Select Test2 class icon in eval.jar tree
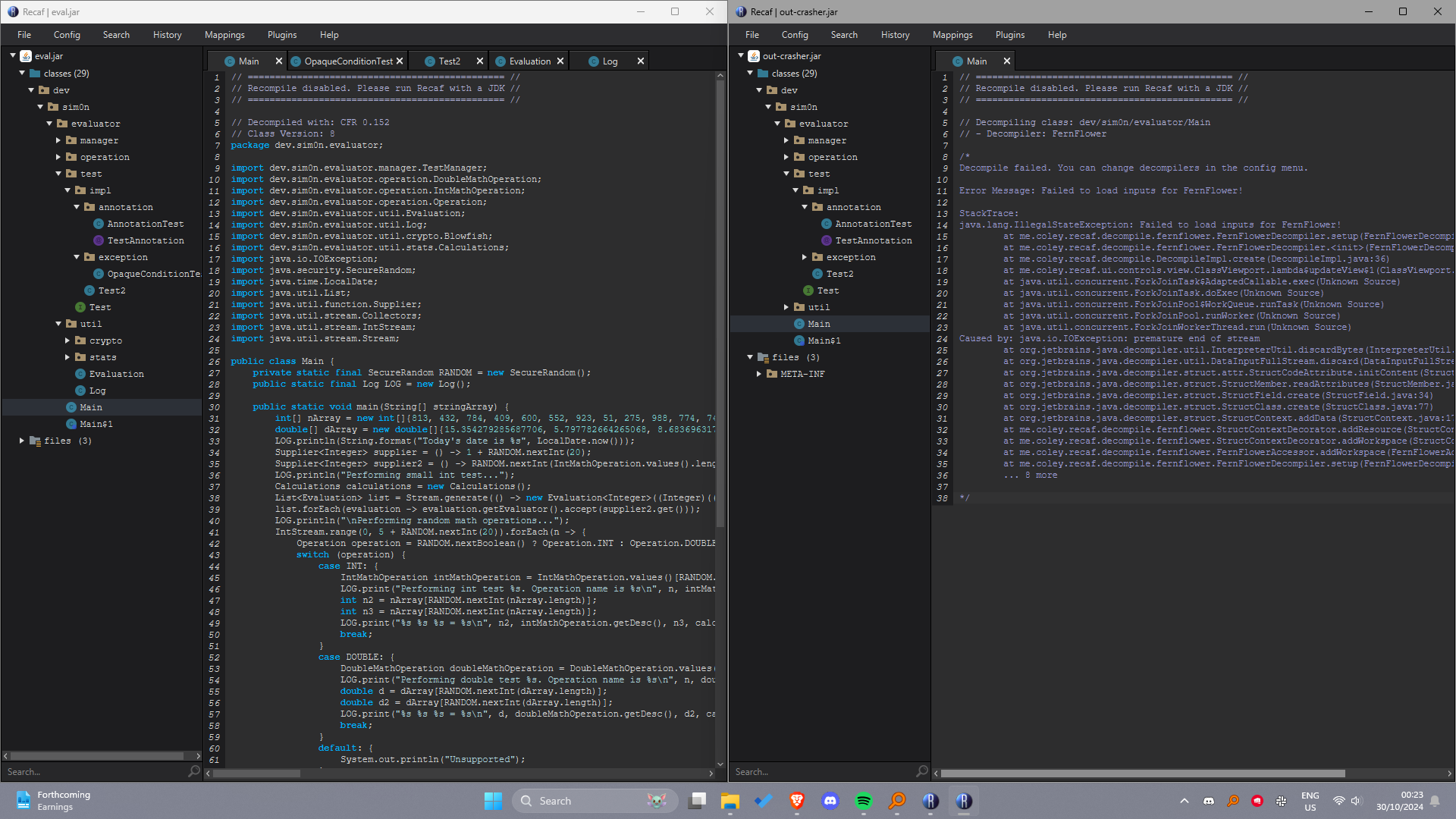Screen dimensions: 1456x819 tap(89, 290)
